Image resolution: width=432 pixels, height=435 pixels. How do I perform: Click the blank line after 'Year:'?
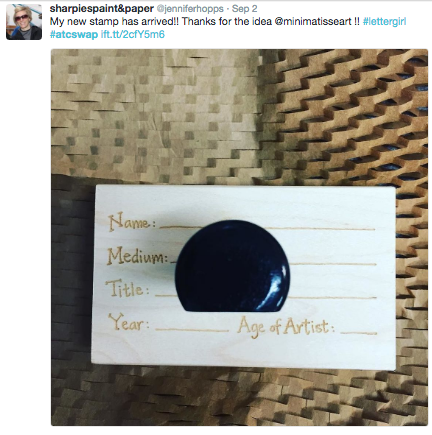pos(192,330)
